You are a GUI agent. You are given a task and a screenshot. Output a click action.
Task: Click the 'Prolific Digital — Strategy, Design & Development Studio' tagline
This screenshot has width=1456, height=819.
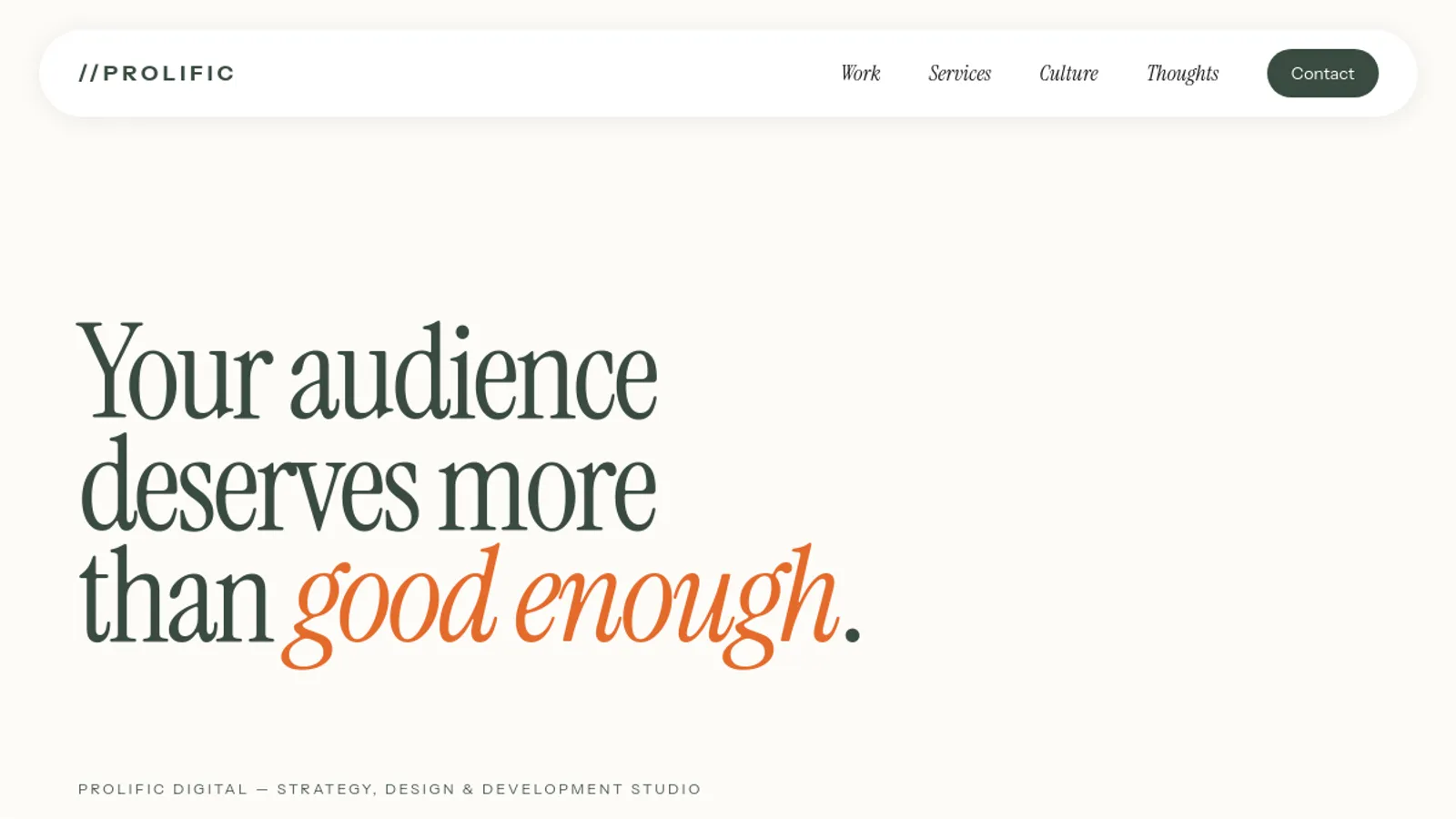389,789
